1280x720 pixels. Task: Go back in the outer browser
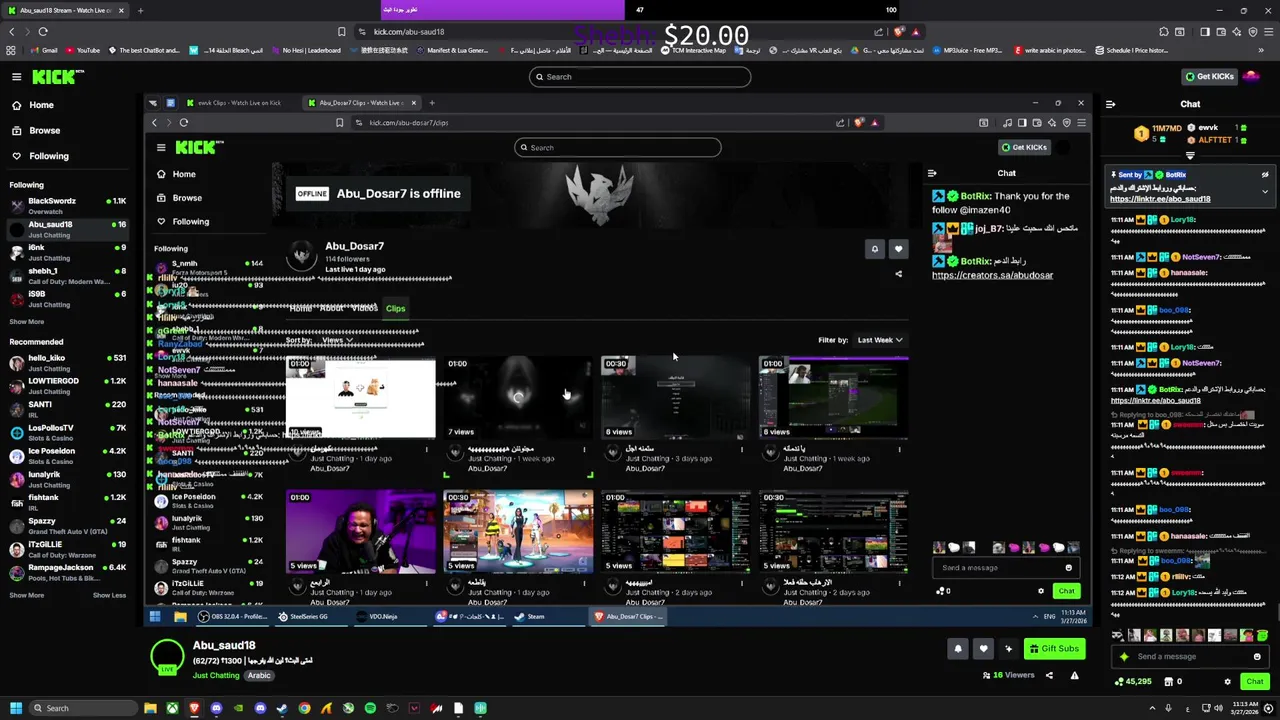pos(12,31)
